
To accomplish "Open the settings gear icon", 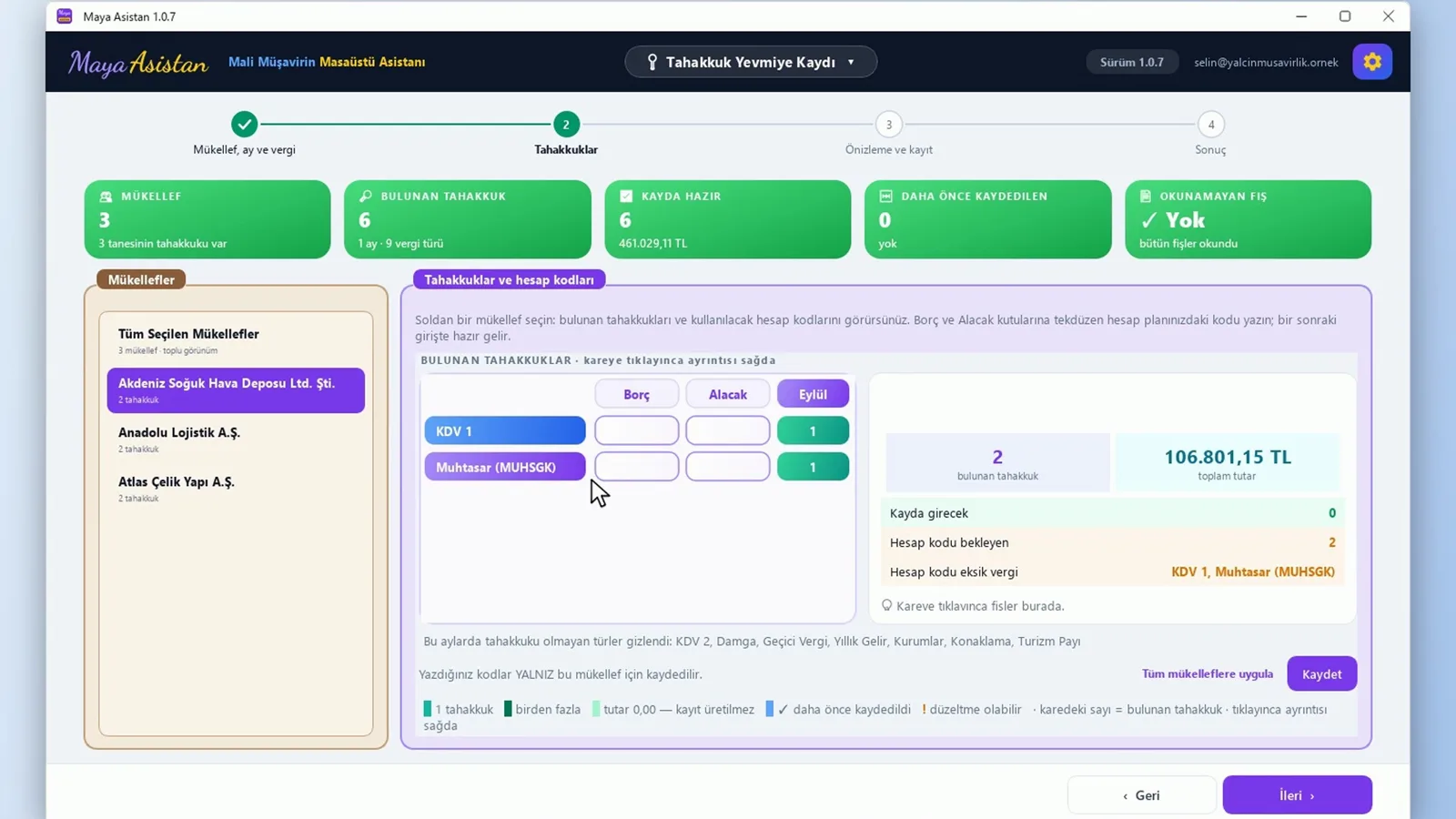I will pyautogui.click(x=1371, y=62).
